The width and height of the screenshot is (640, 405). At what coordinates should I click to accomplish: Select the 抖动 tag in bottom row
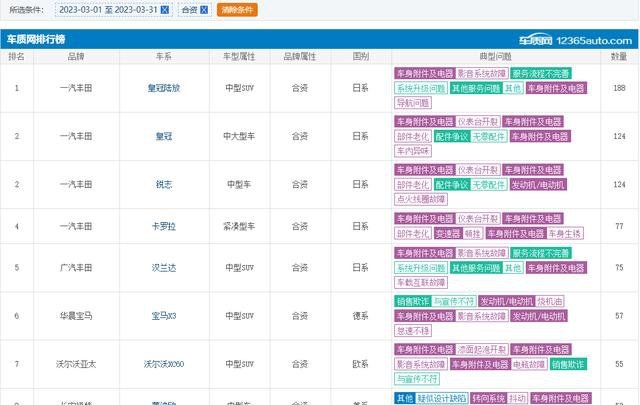[517, 398]
